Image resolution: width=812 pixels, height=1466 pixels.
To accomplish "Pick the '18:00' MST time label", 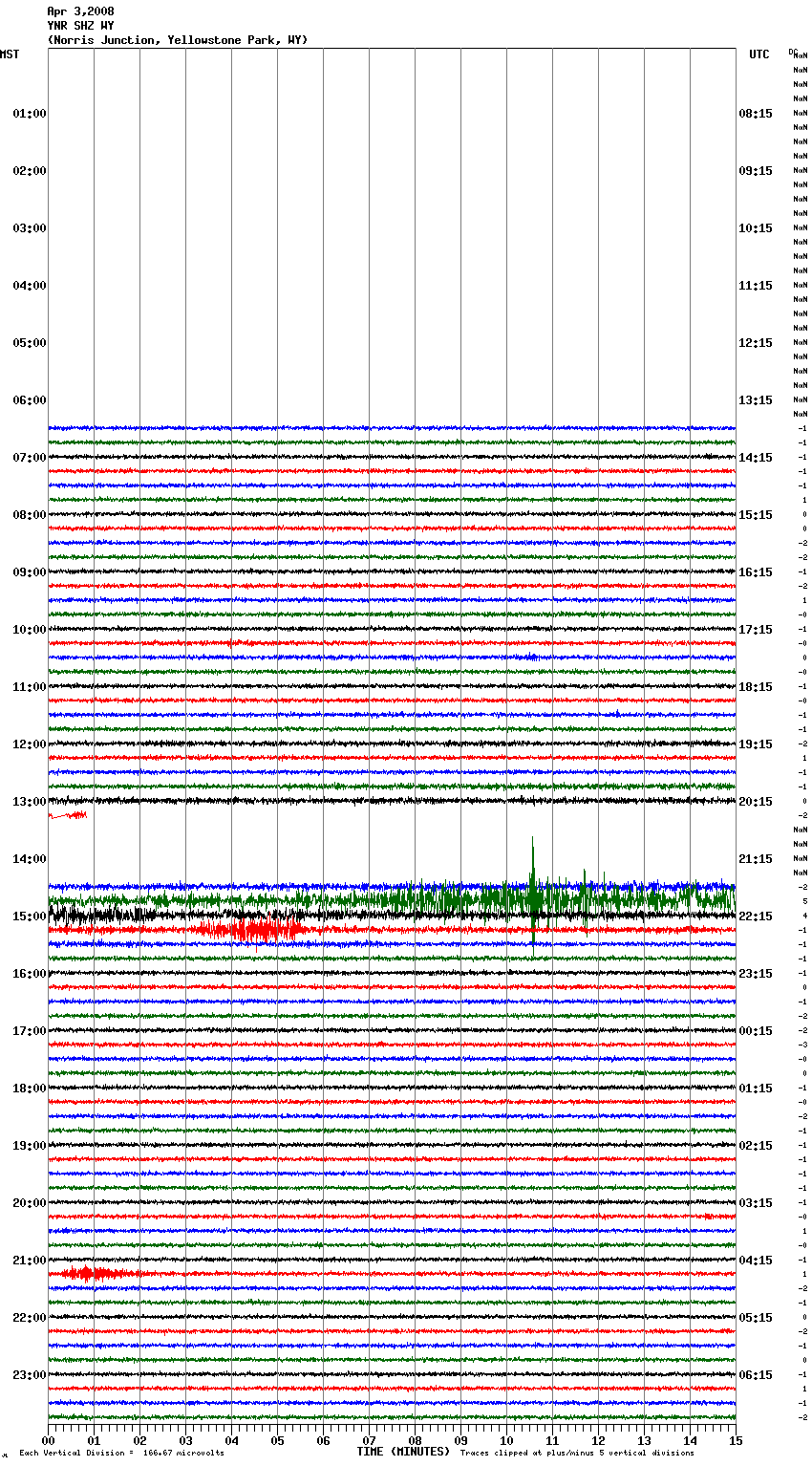I will click(x=30, y=1089).
